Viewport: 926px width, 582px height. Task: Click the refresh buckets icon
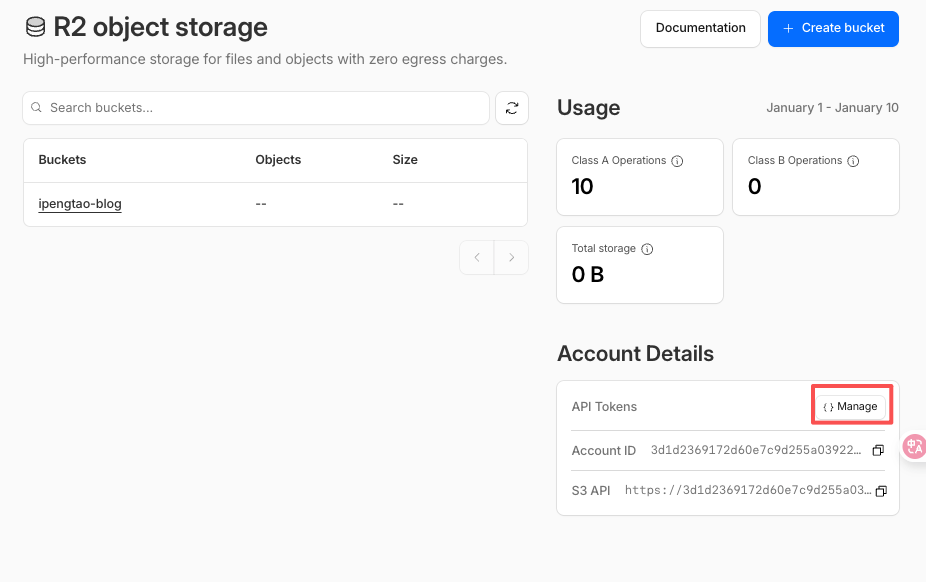[512, 108]
